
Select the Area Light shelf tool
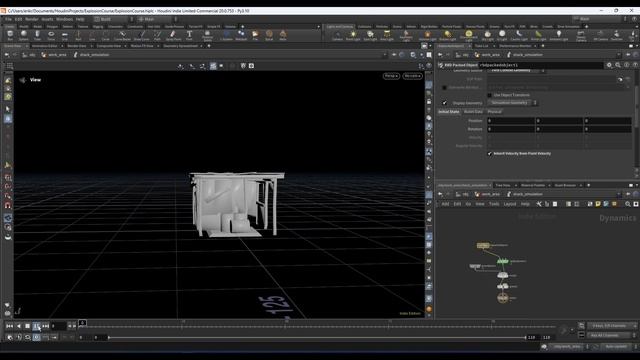(x=387, y=36)
